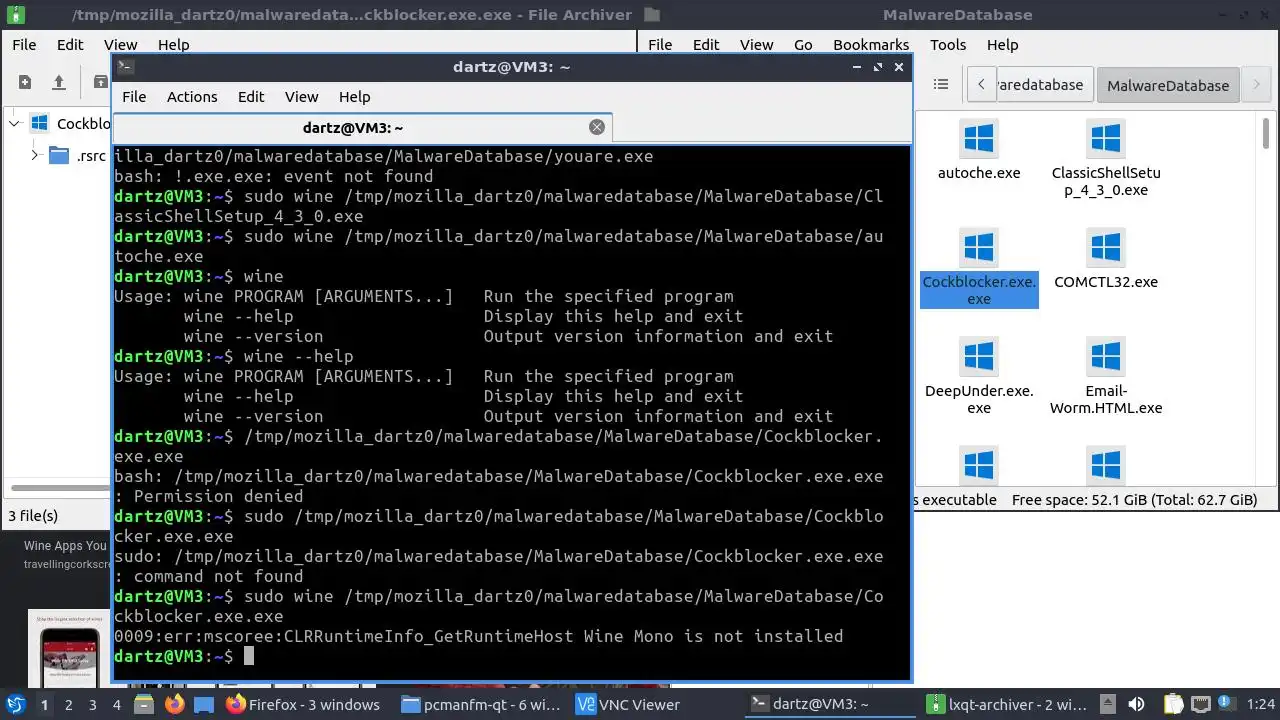Select COMCTL32.exe file

coord(1106,260)
